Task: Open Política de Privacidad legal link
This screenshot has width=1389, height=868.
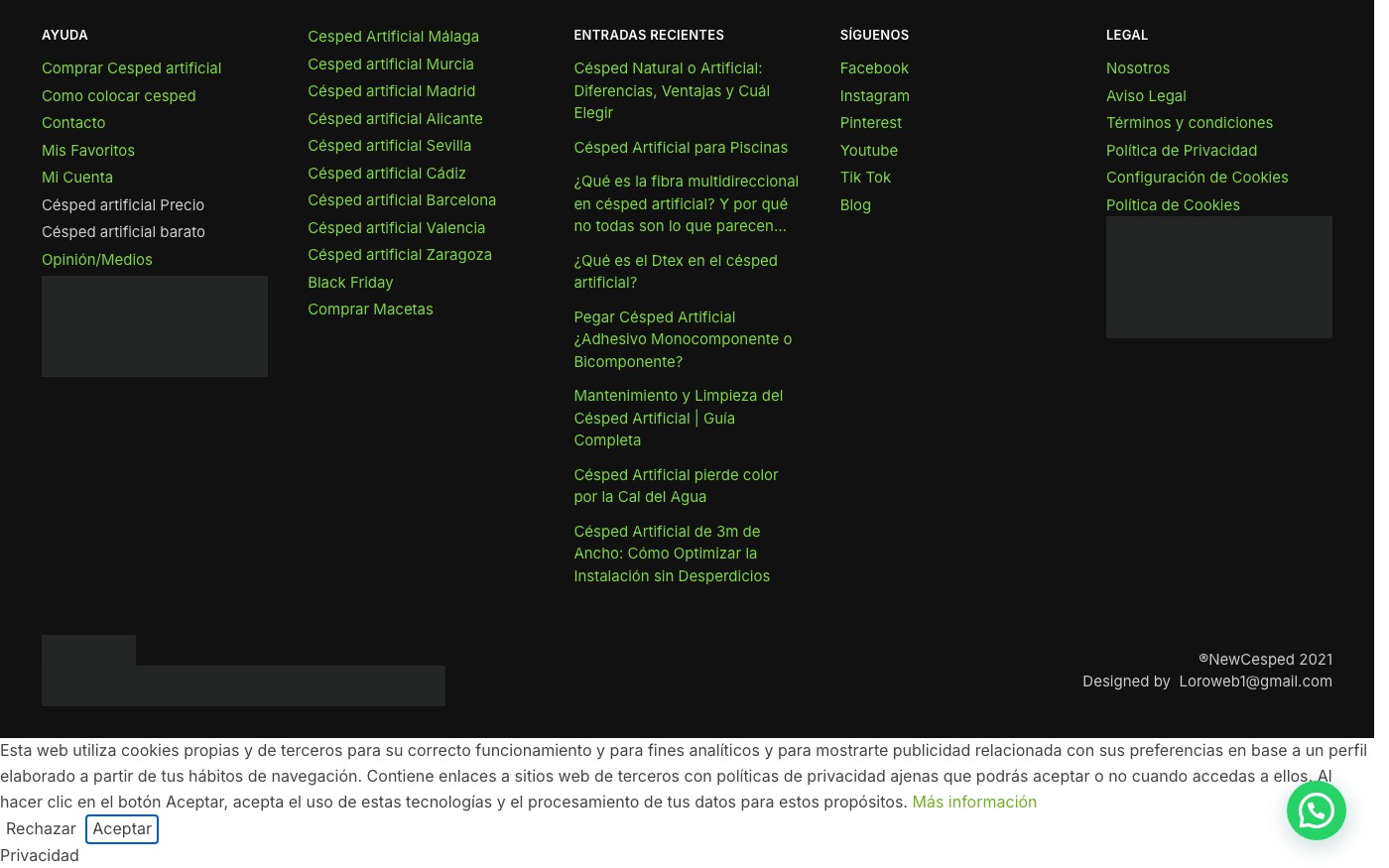Action: click(1181, 151)
